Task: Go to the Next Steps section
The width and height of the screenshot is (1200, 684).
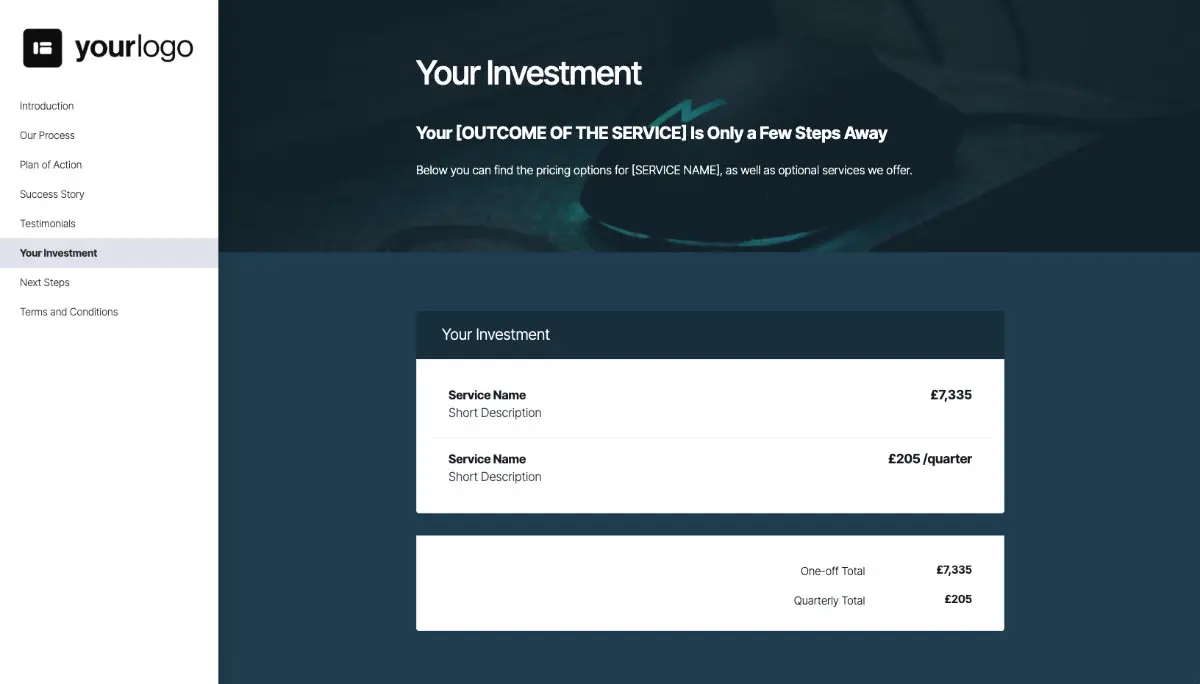Action: (x=44, y=282)
